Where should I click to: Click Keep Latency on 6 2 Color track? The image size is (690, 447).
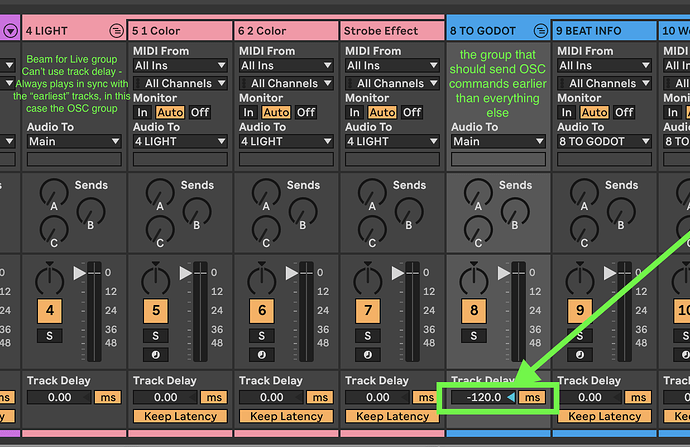point(285,416)
